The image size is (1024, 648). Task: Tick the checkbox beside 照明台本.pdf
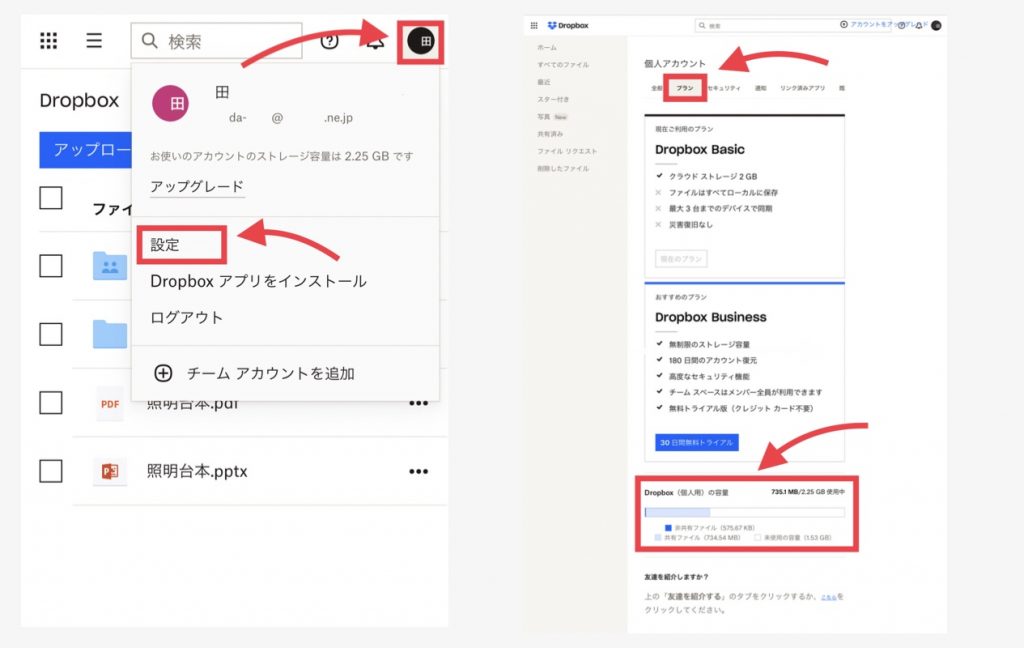point(51,403)
